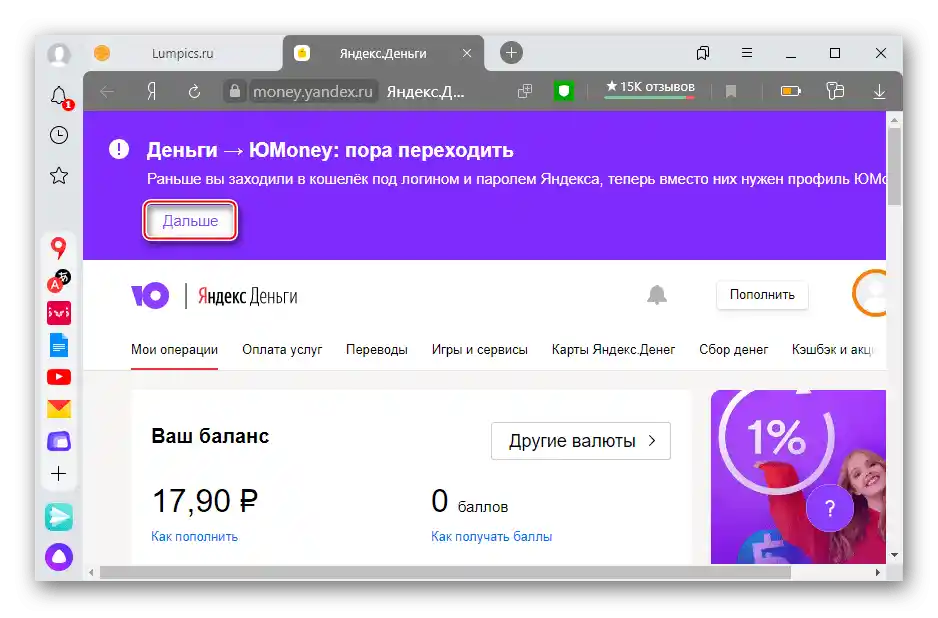This screenshot has width=938, height=618.
Task: Click the horizontal scrollbar right arrow
Action: click(878, 573)
